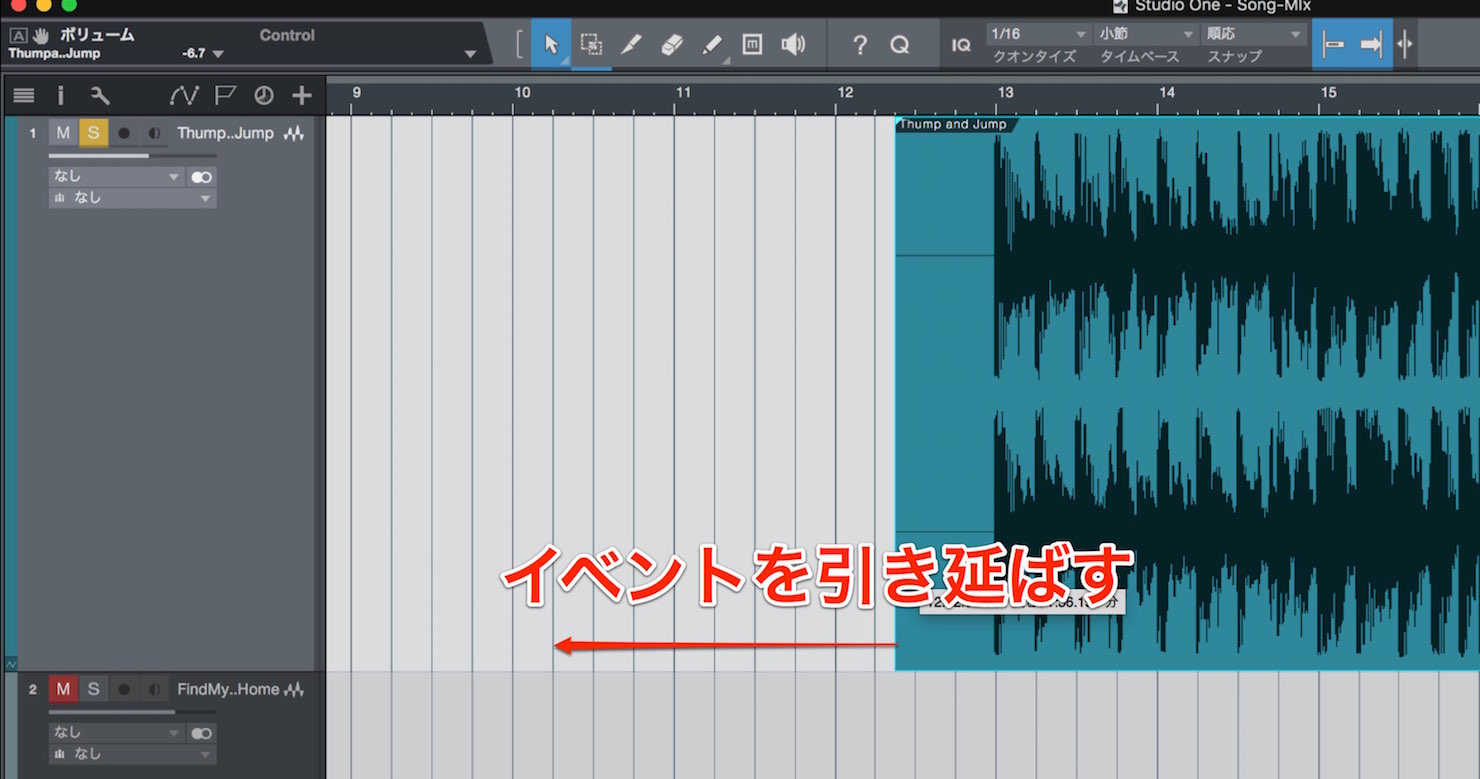Expand the Control parameter dropdown arrow
Viewport: 1480px width, 779px height.
coord(471,54)
